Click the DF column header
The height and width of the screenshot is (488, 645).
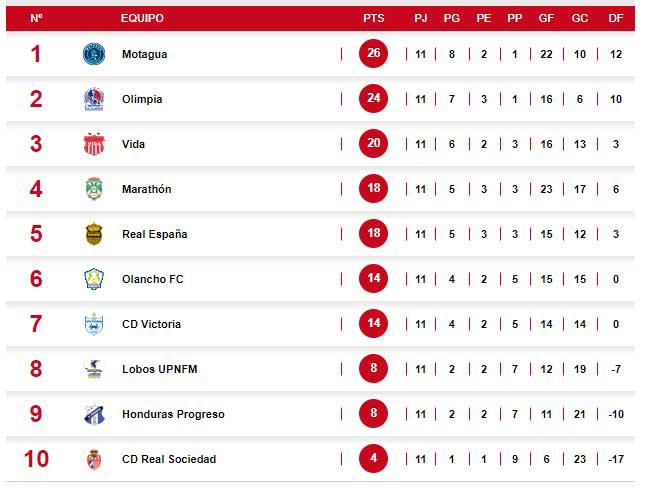[x=616, y=18]
